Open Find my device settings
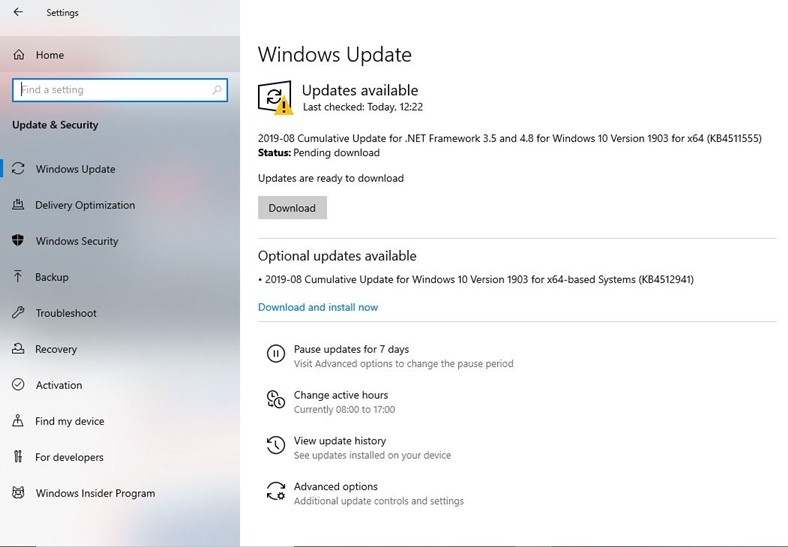The image size is (788, 547). [x=120, y=421]
